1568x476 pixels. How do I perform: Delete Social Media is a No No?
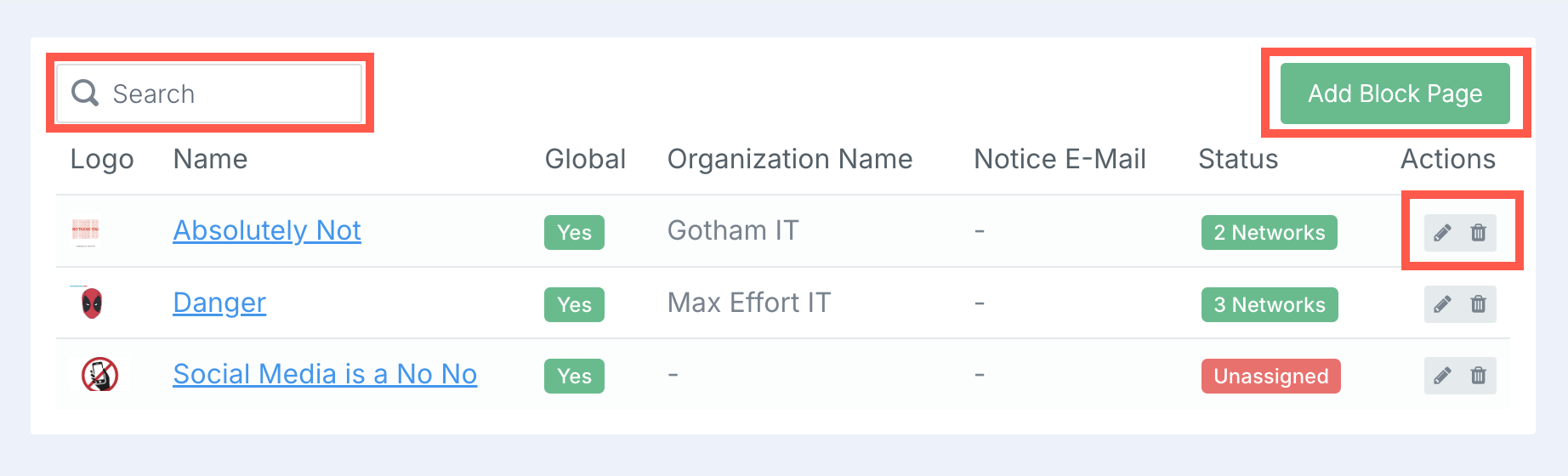[1479, 376]
